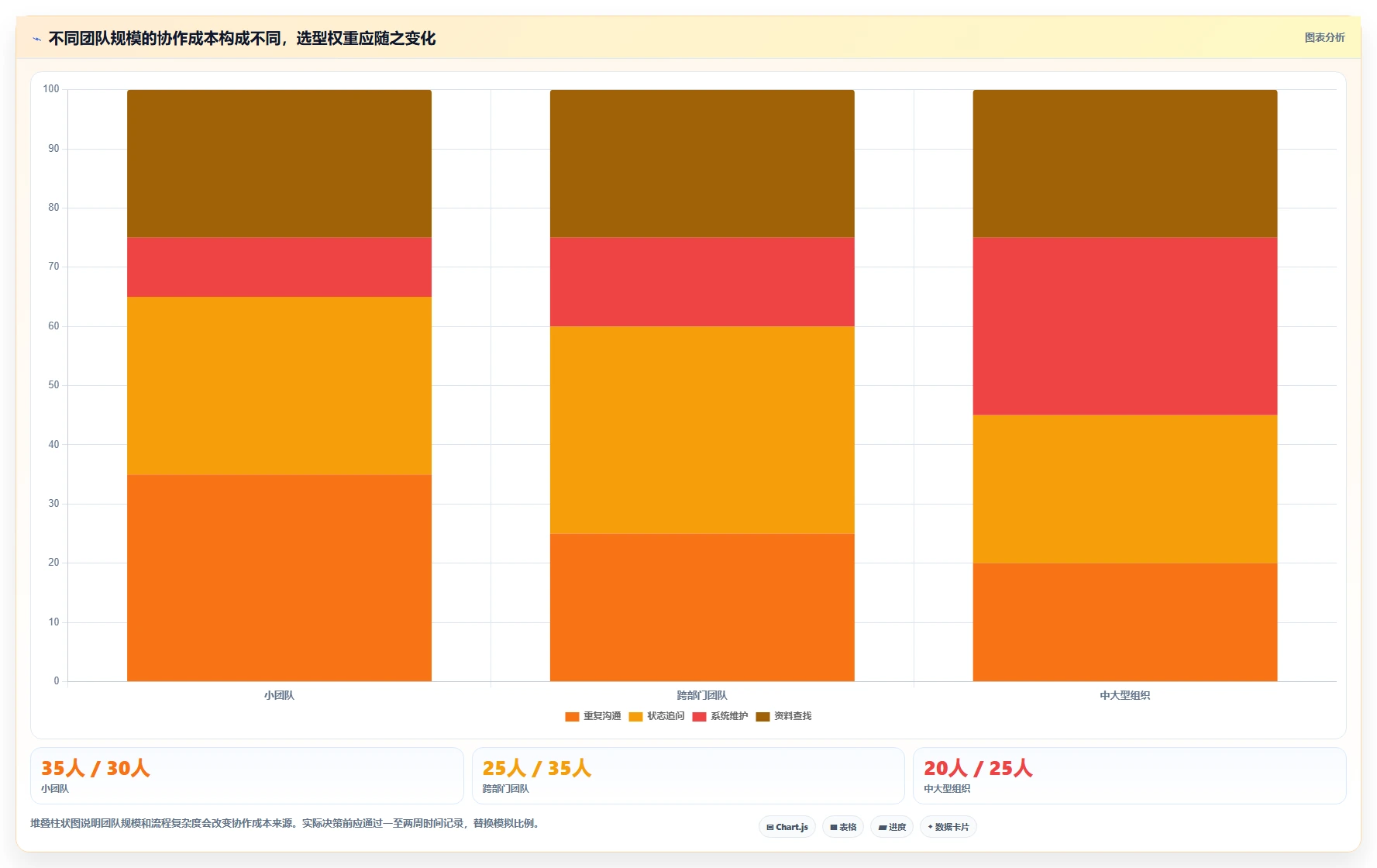Click the 跨部门团队 状态追问 bar segment
Viewport: 1377px width, 868px height.
702,430
